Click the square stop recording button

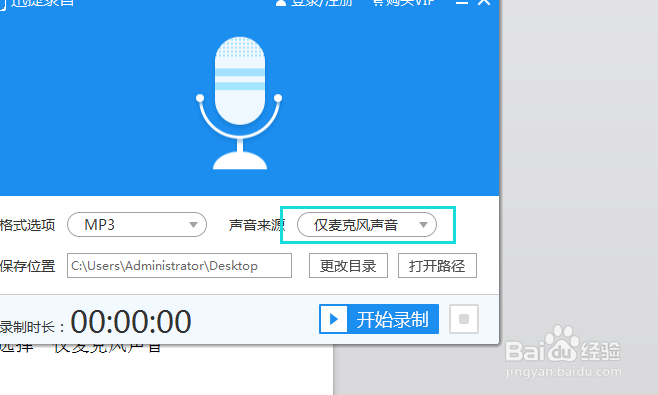[x=464, y=319]
